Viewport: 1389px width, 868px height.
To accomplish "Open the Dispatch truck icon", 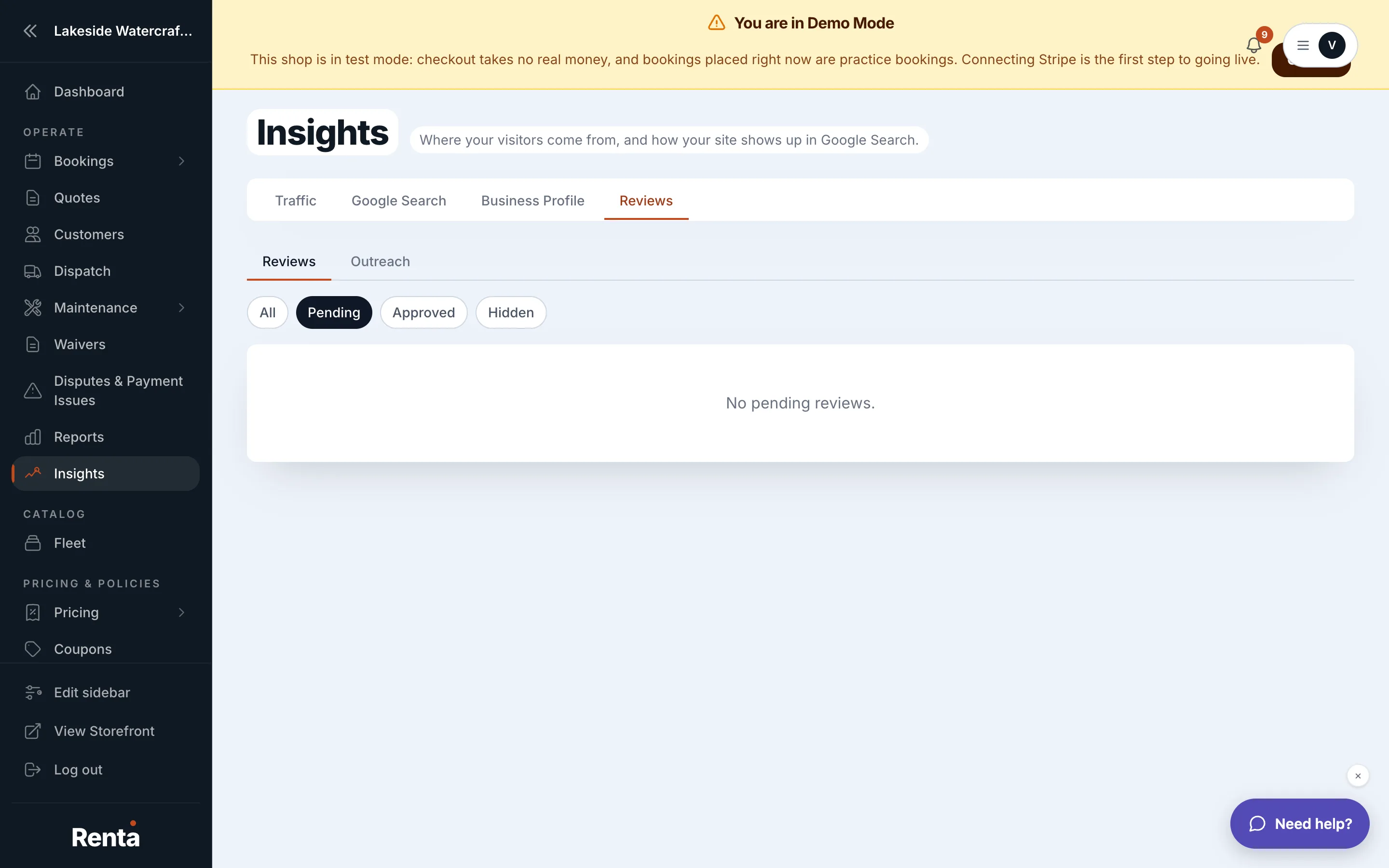I will click(33, 271).
